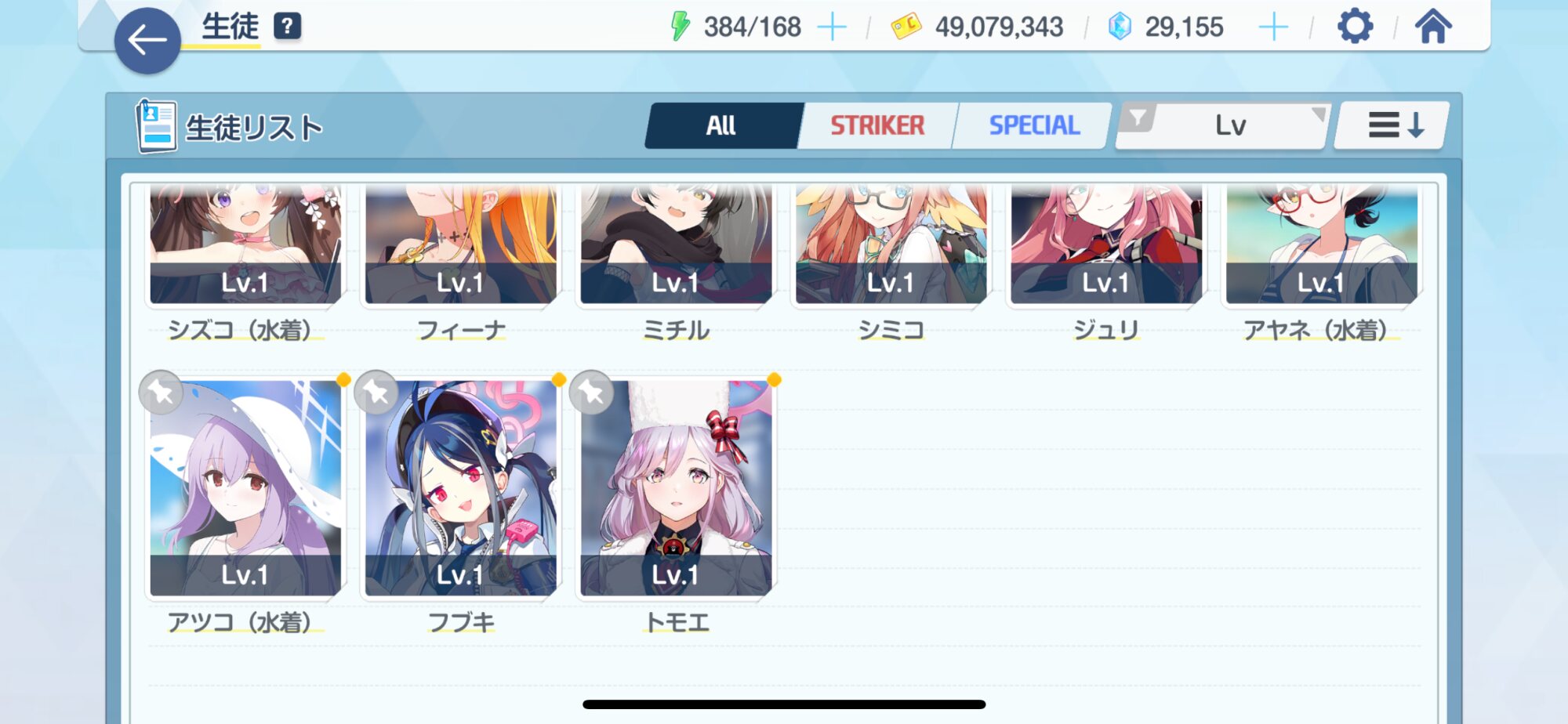
Task: Click the gold credit currency icon
Action: 906,27
